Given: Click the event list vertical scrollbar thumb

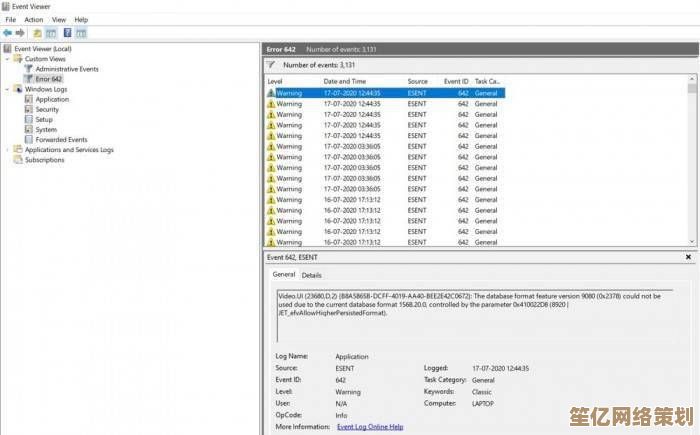Looking at the screenshot, I should click(692, 88).
